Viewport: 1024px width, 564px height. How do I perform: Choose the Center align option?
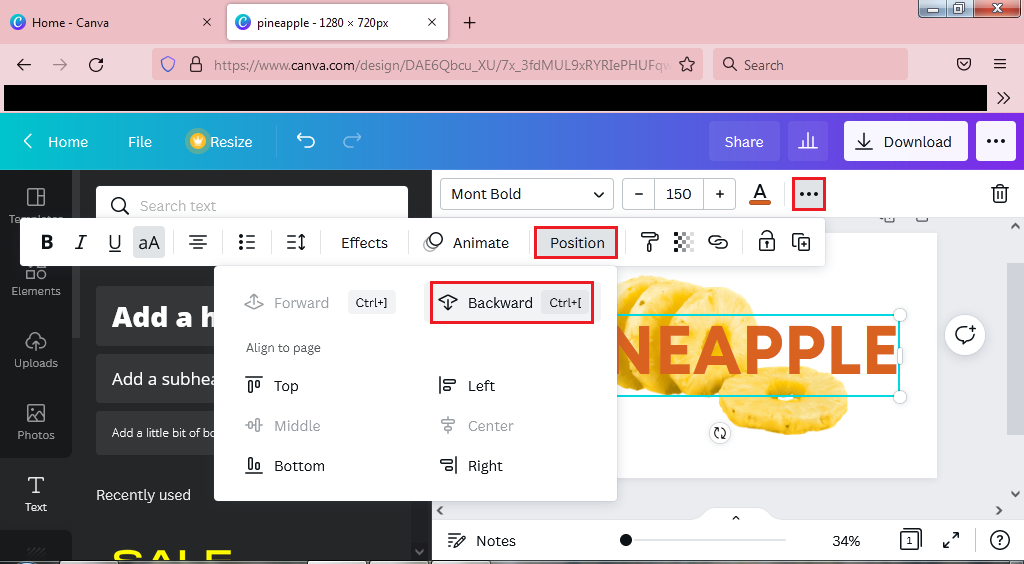tap(477, 426)
